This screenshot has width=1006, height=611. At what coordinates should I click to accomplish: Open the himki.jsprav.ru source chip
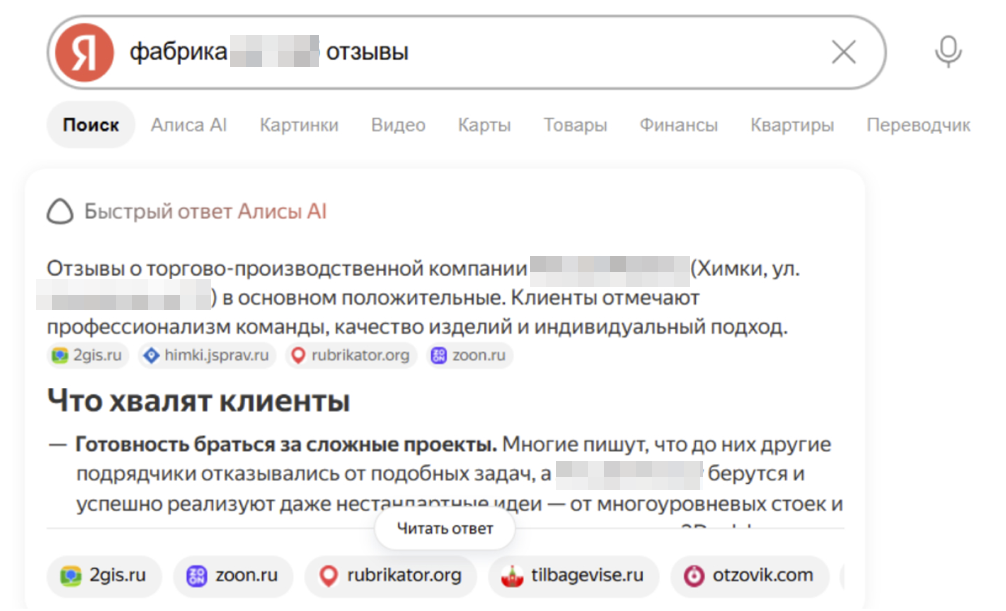(x=207, y=356)
